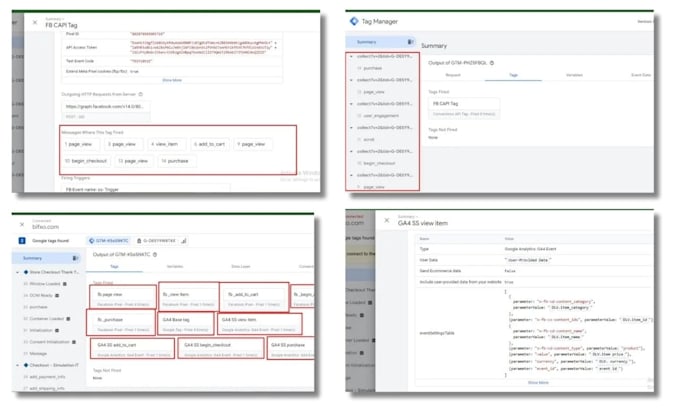Image resolution: width=680 pixels, height=409 pixels.
Task: Select add_payment_info event
Action: (47, 377)
